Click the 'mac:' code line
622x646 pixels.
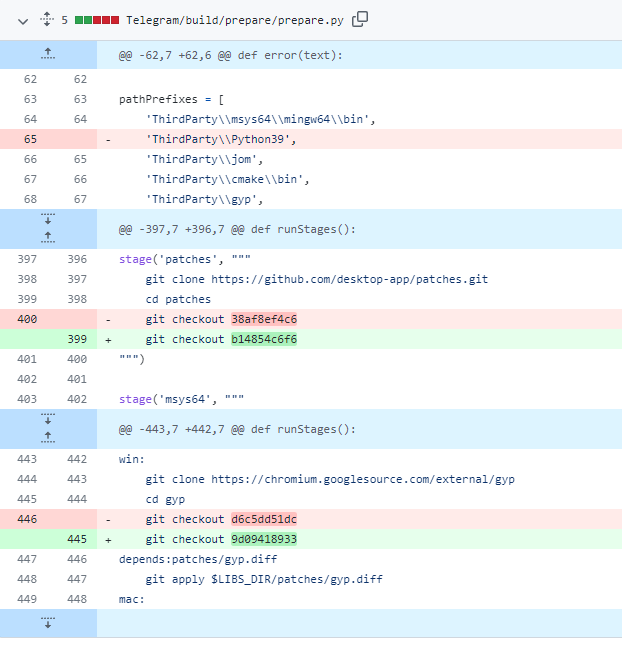pos(132,599)
